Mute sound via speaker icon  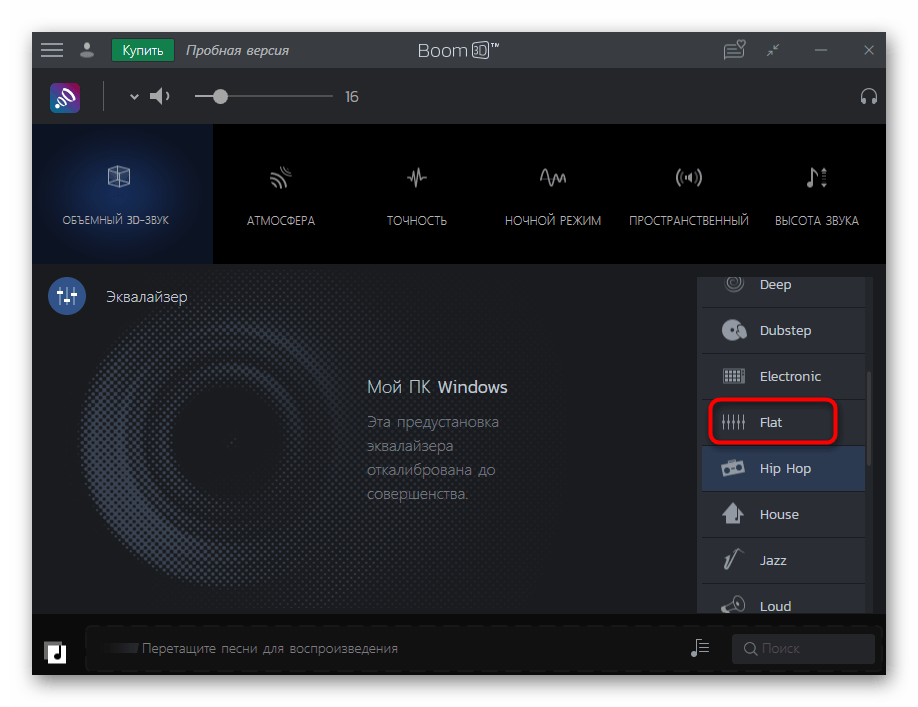[159, 96]
